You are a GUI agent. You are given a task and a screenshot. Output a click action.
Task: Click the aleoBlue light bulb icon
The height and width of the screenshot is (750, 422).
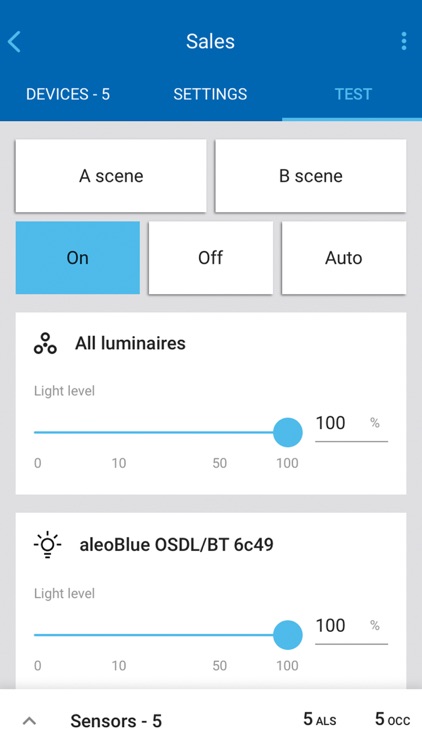(x=47, y=545)
